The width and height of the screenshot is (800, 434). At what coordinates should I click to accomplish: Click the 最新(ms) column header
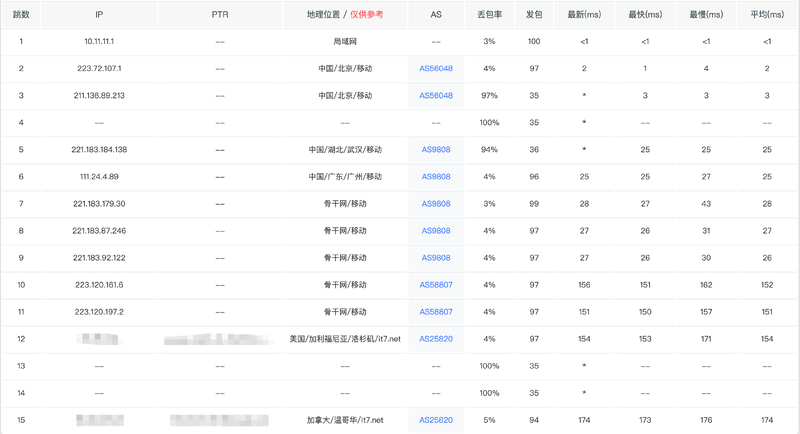pos(584,14)
